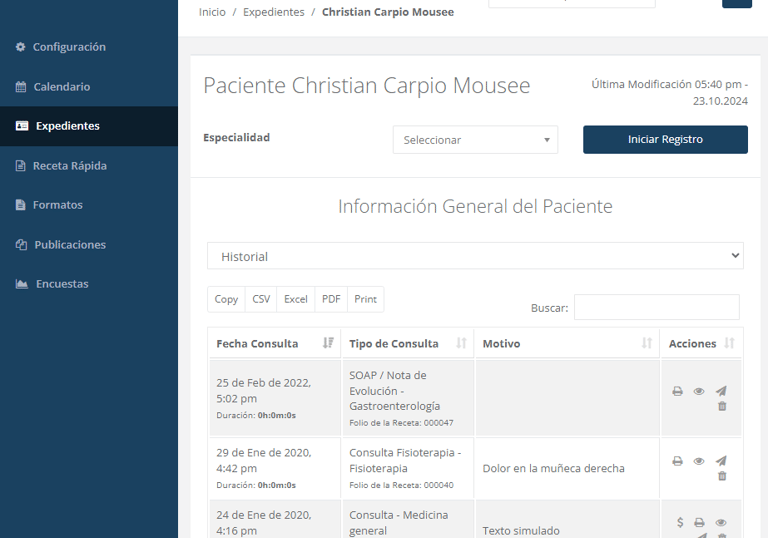Screen dimensions: 768x538
Task: Open Receta Rápida in the sidebar
Action: (89, 166)
